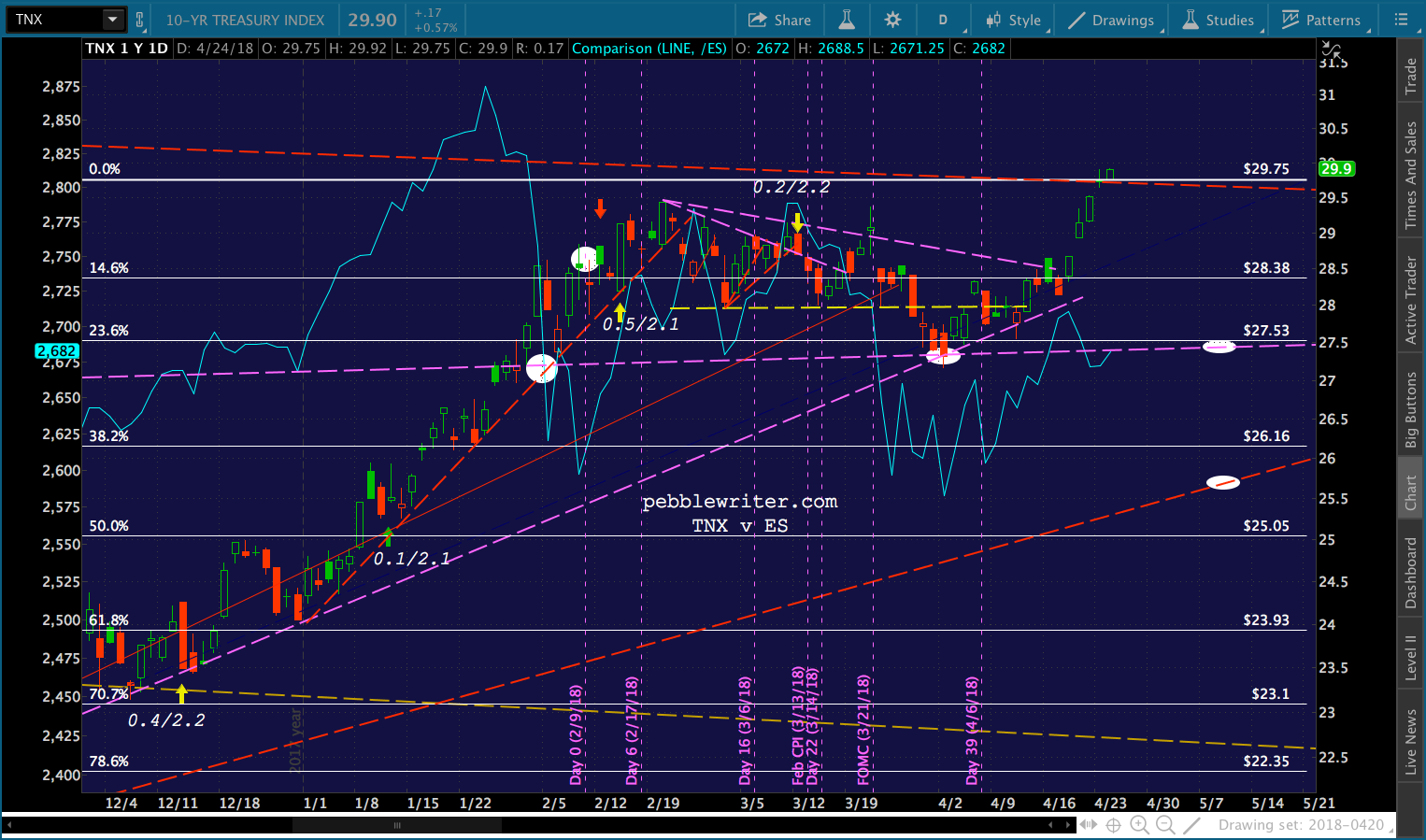Click the $25.05 Fibonacci level label

coord(1266,526)
